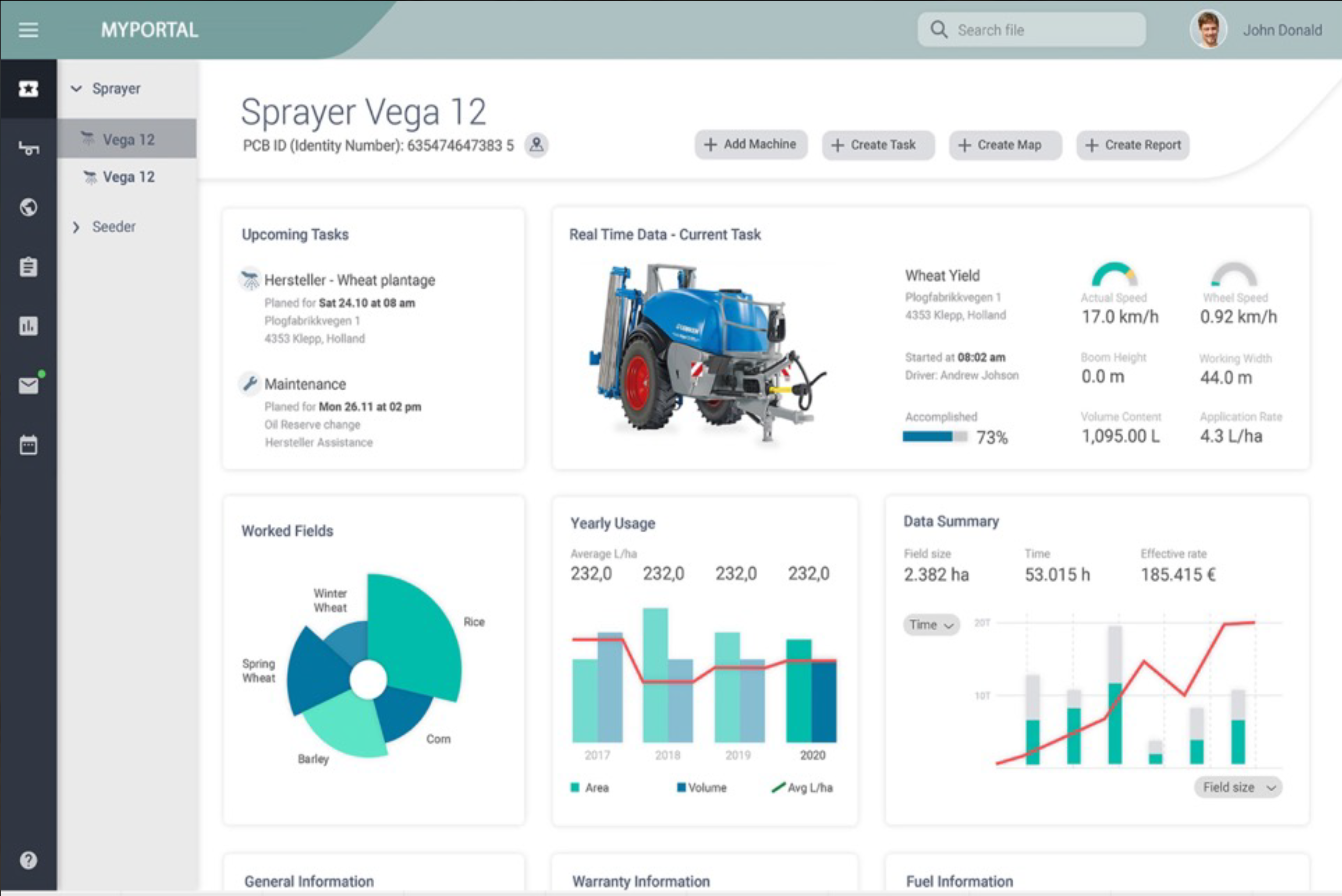This screenshot has height=896, width=1342.
Task: Open the Time dropdown in Data Summary
Action: [x=931, y=625]
